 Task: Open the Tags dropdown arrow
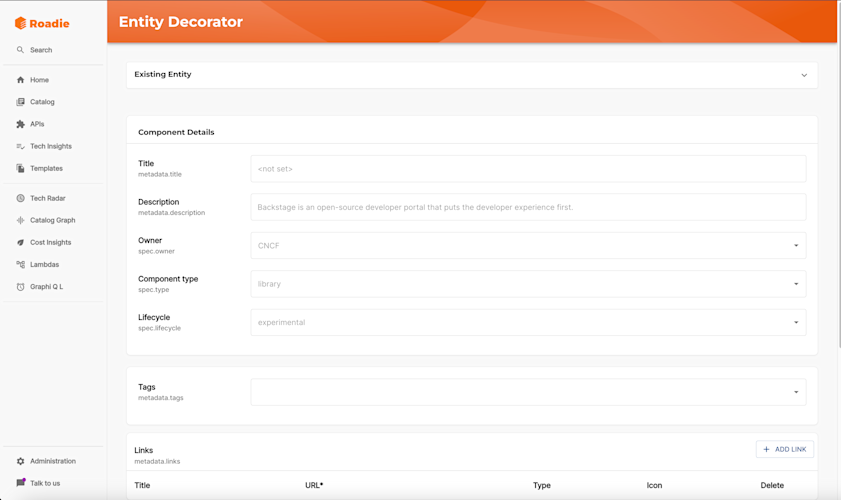click(796, 392)
